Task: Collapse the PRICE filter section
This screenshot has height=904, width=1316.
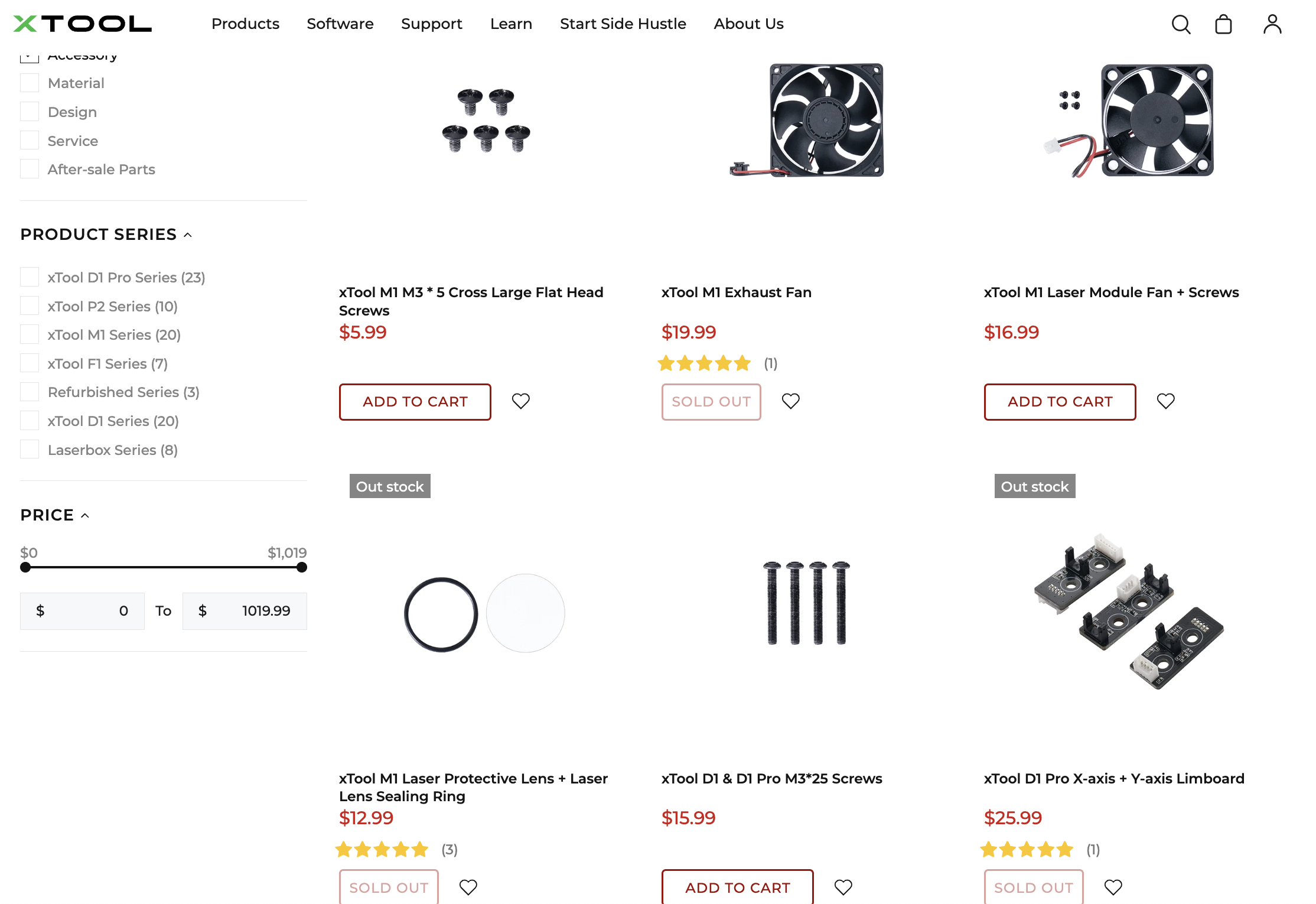Action: coord(86,515)
